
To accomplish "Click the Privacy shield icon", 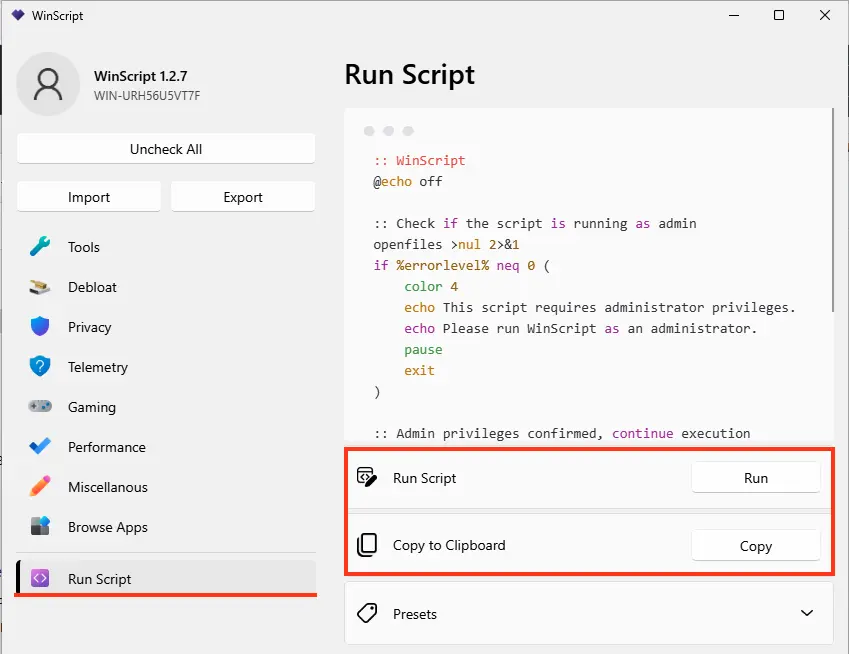I will click(40, 326).
